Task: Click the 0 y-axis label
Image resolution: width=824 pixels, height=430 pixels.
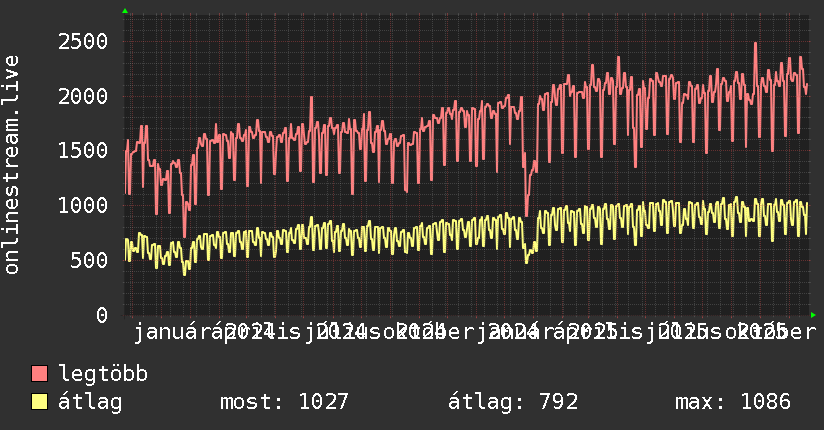Action: pyautogui.click(x=101, y=315)
